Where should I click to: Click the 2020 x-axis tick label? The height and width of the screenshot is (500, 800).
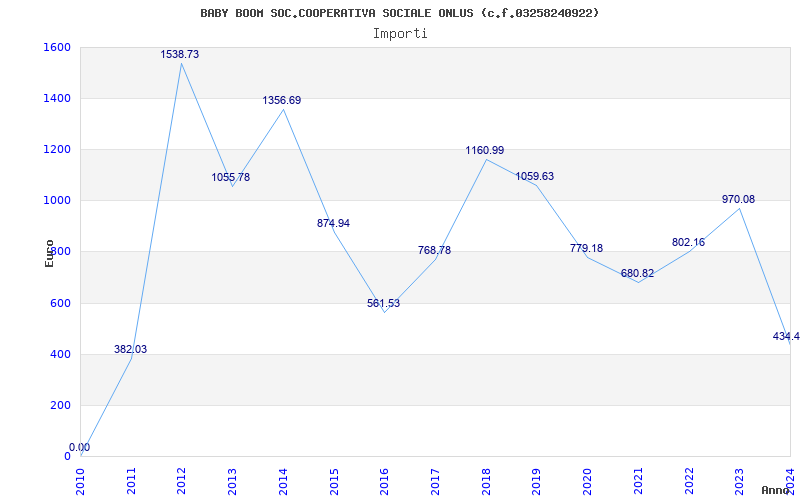tap(587, 481)
